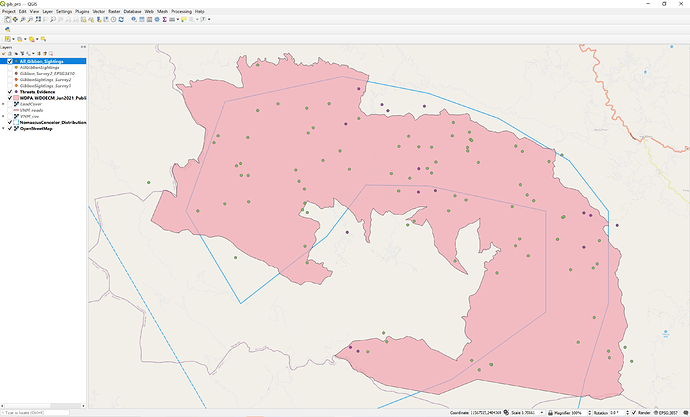Open the Field Calculator icon
The height and width of the screenshot is (417, 690).
[x=149, y=19]
